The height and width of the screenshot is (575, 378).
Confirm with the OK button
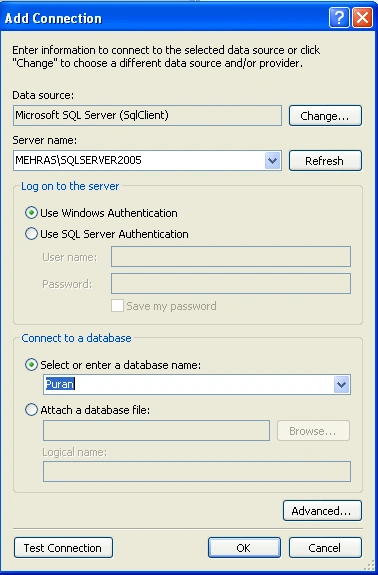click(244, 547)
